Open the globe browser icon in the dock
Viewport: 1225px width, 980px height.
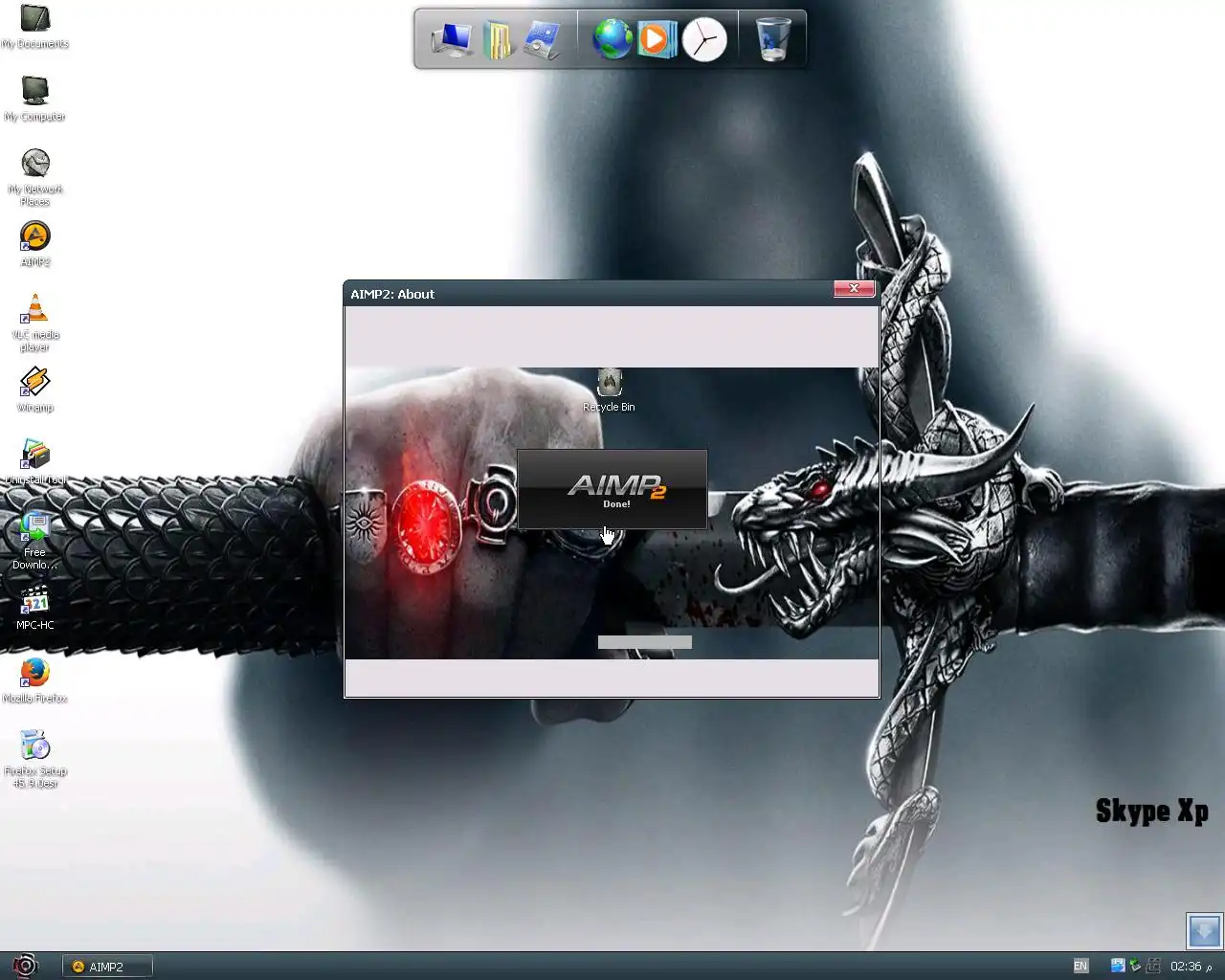tap(612, 40)
